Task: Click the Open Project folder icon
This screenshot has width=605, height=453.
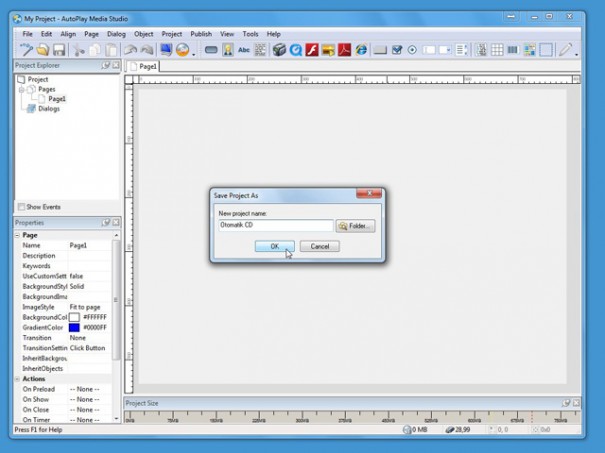Action: 43,50
